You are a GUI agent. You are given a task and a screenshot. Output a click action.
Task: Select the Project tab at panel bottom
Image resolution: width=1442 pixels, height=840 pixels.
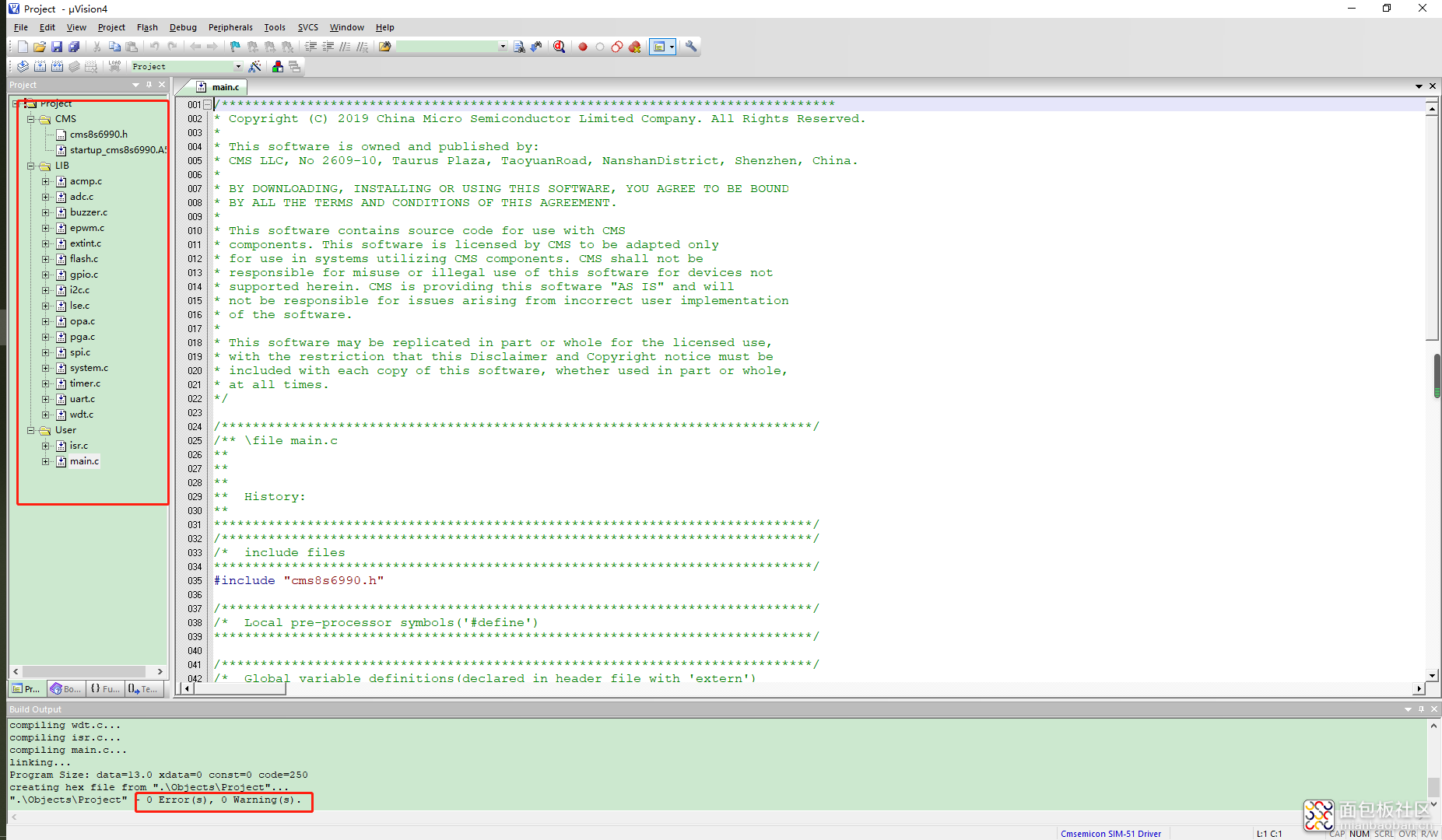(26, 689)
